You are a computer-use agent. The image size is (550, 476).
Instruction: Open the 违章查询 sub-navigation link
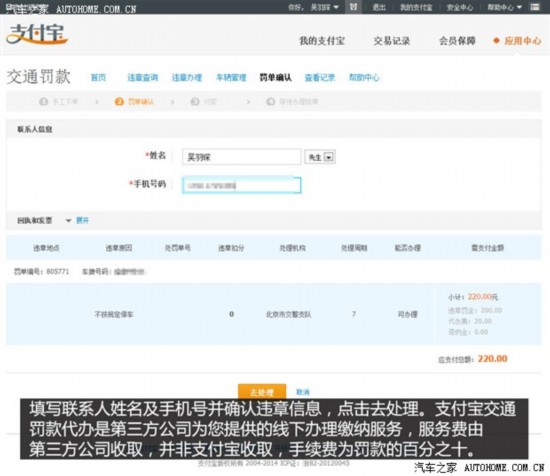[x=142, y=78]
